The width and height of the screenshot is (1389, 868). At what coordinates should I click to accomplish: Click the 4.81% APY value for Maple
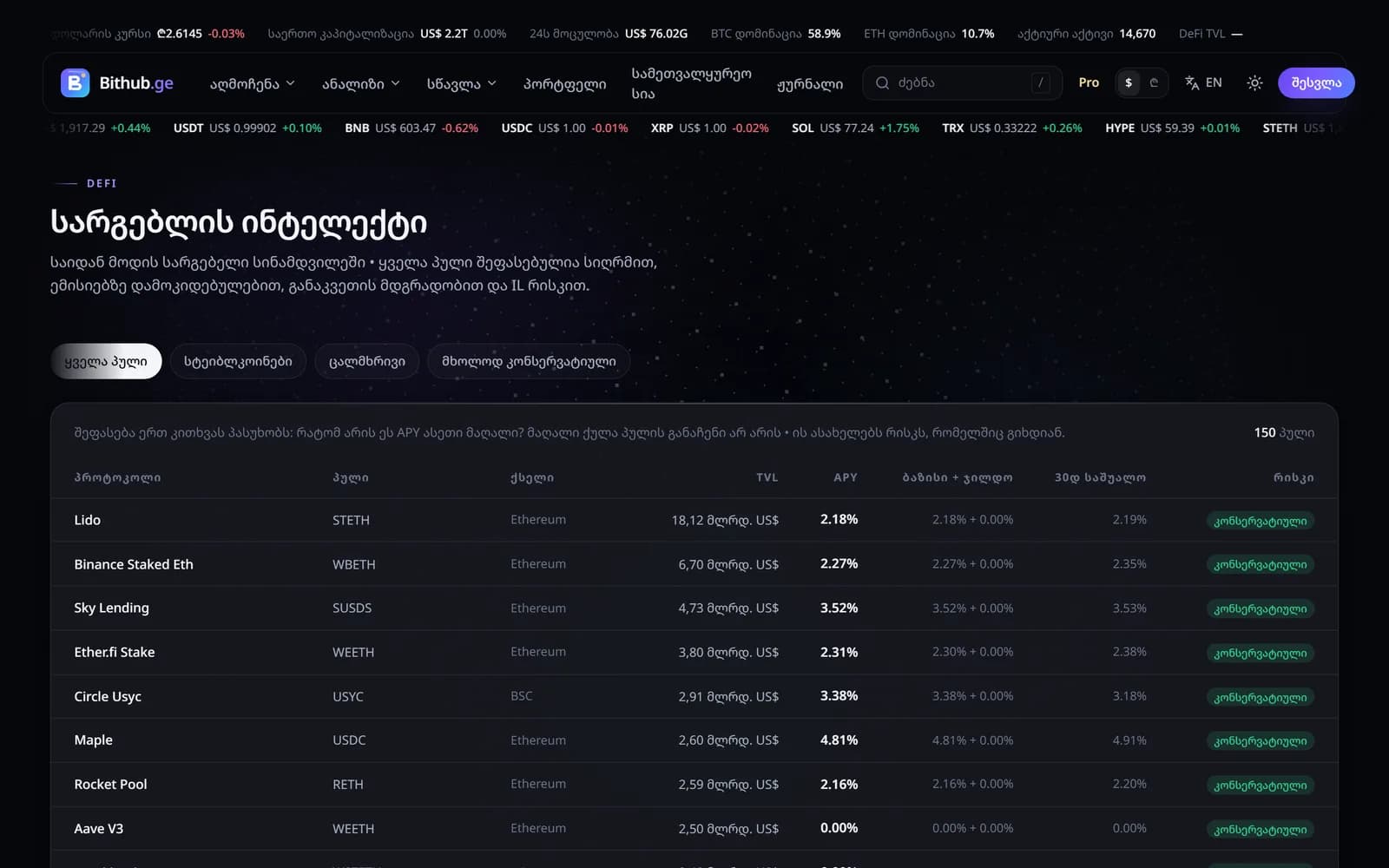pos(839,740)
